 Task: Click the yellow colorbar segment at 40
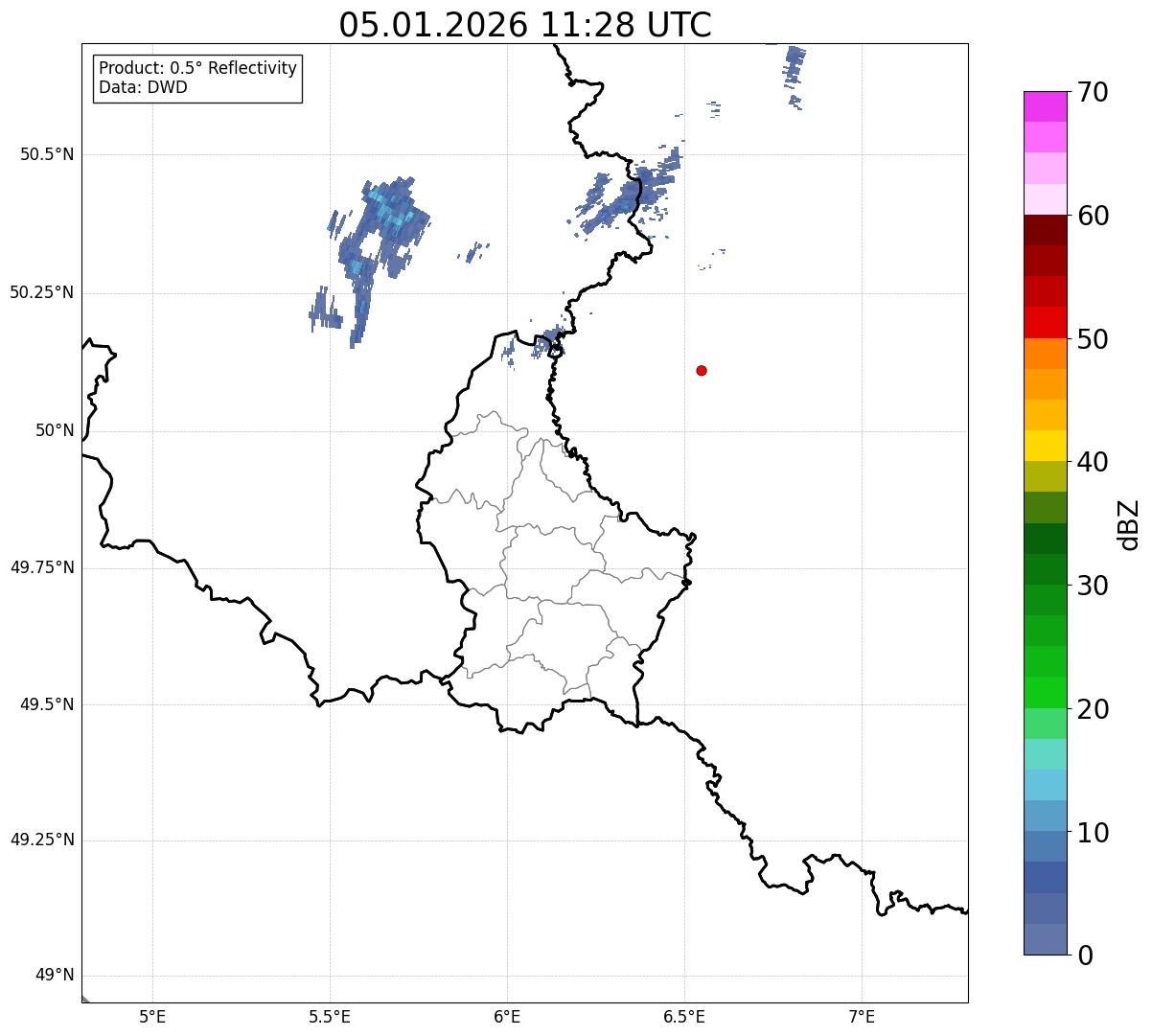tap(1045, 446)
